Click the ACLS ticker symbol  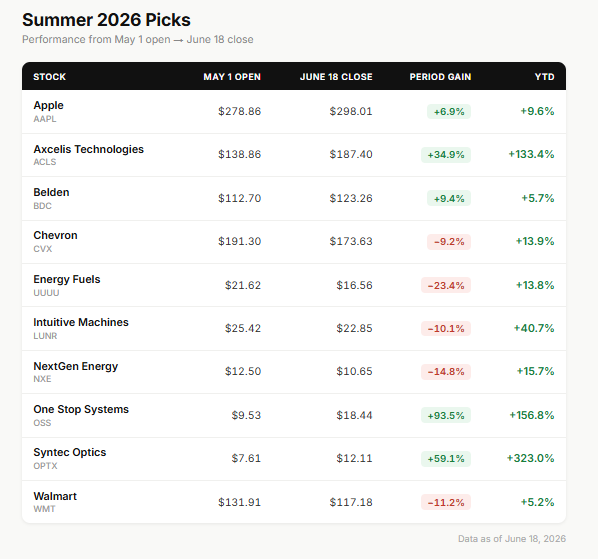coord(45,162)
